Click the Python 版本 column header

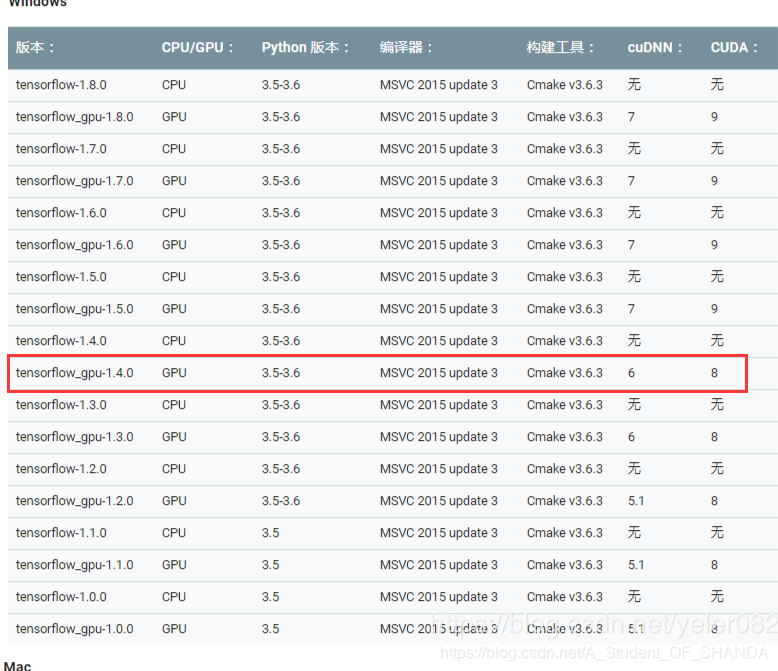click(x=305, y=48)
